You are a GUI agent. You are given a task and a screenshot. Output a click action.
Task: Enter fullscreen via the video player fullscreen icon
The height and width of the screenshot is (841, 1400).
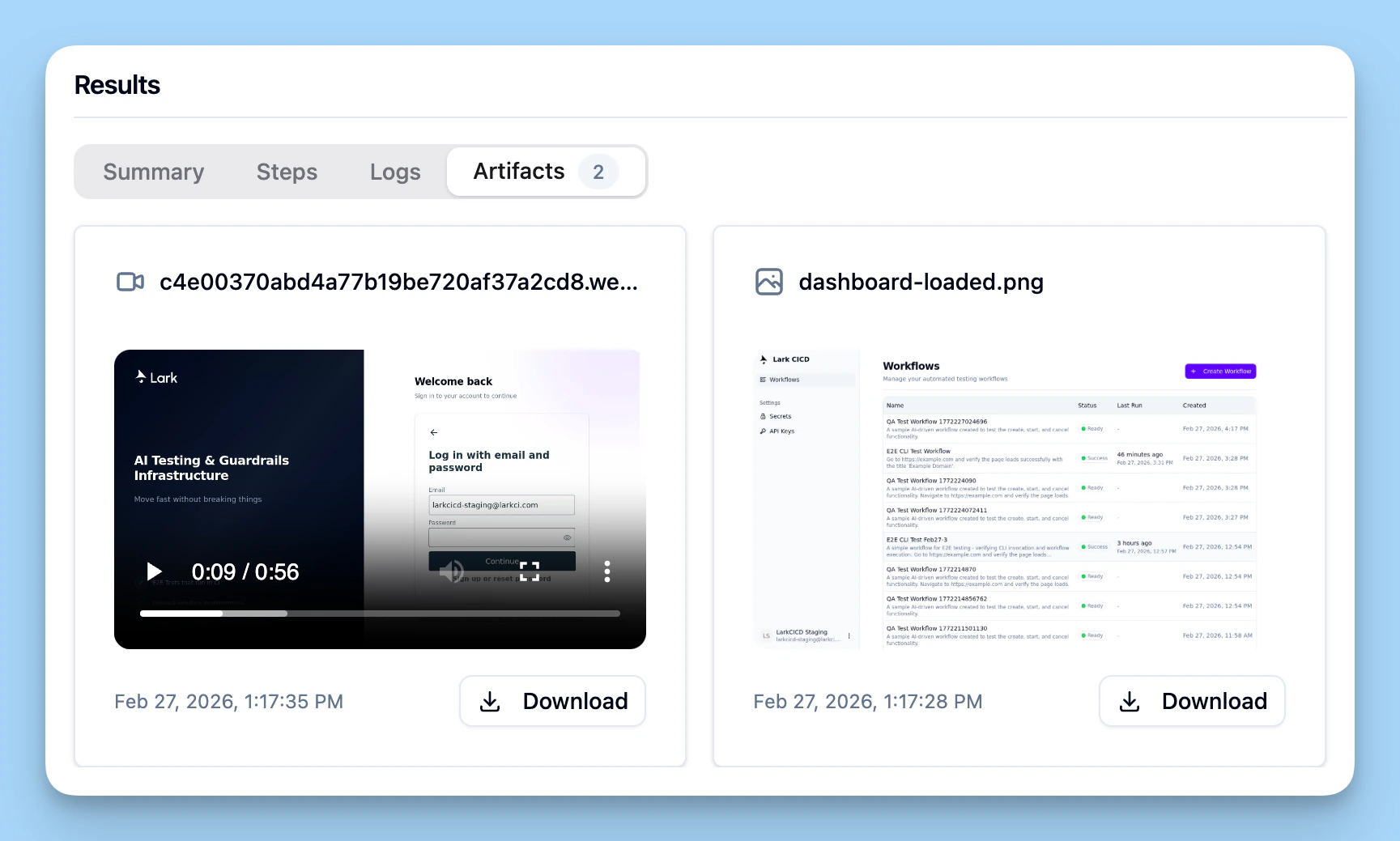[530, 571]
